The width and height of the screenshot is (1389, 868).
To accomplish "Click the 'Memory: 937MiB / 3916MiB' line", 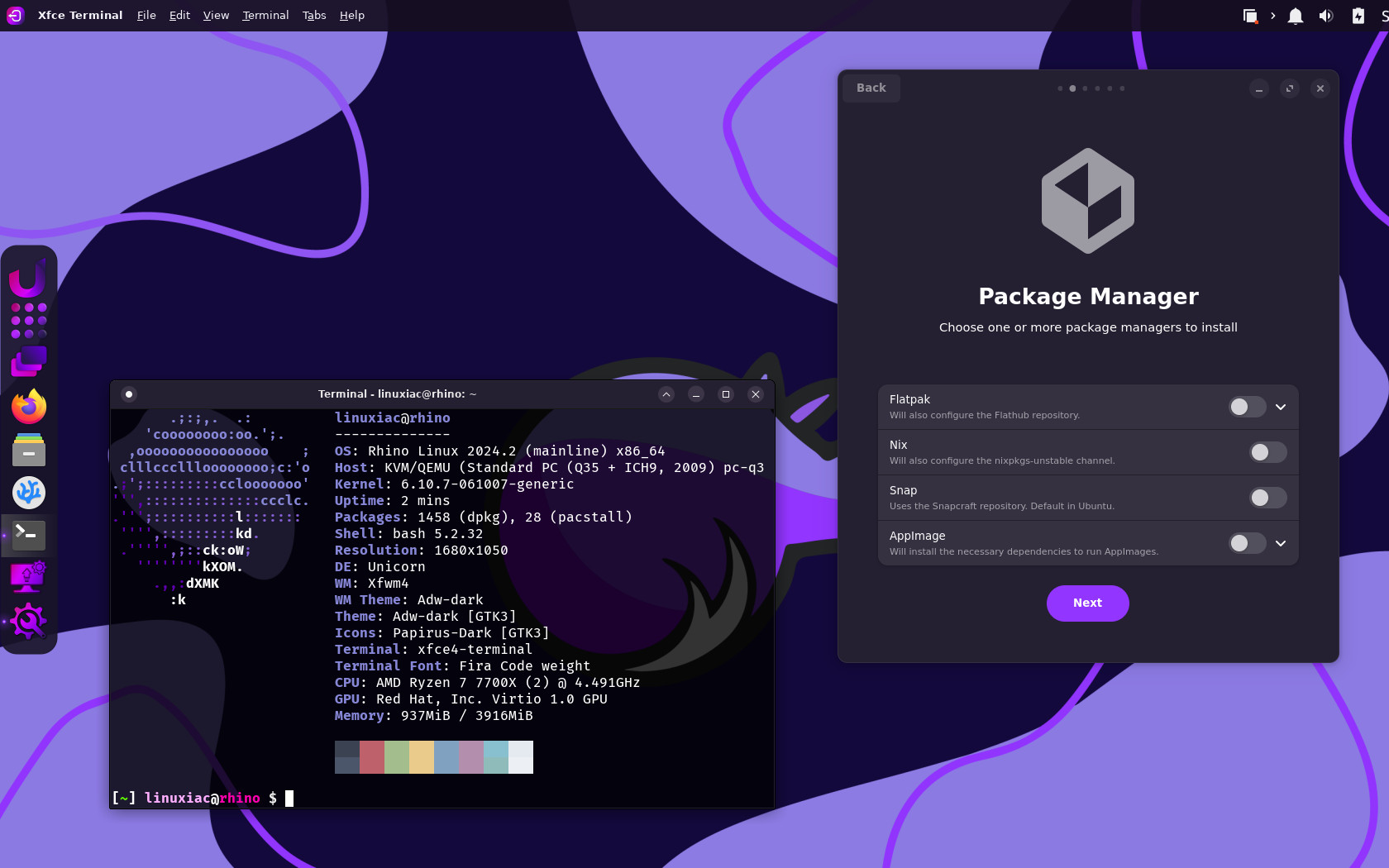I will (433, 716).
